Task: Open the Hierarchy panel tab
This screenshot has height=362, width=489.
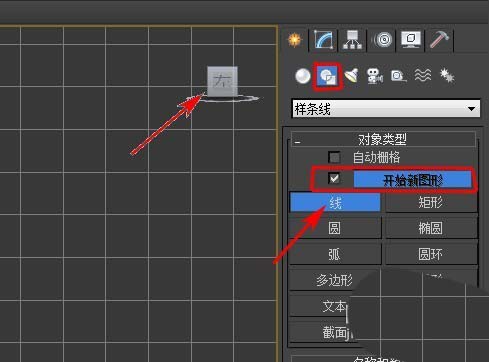Action: pos(352,40)
